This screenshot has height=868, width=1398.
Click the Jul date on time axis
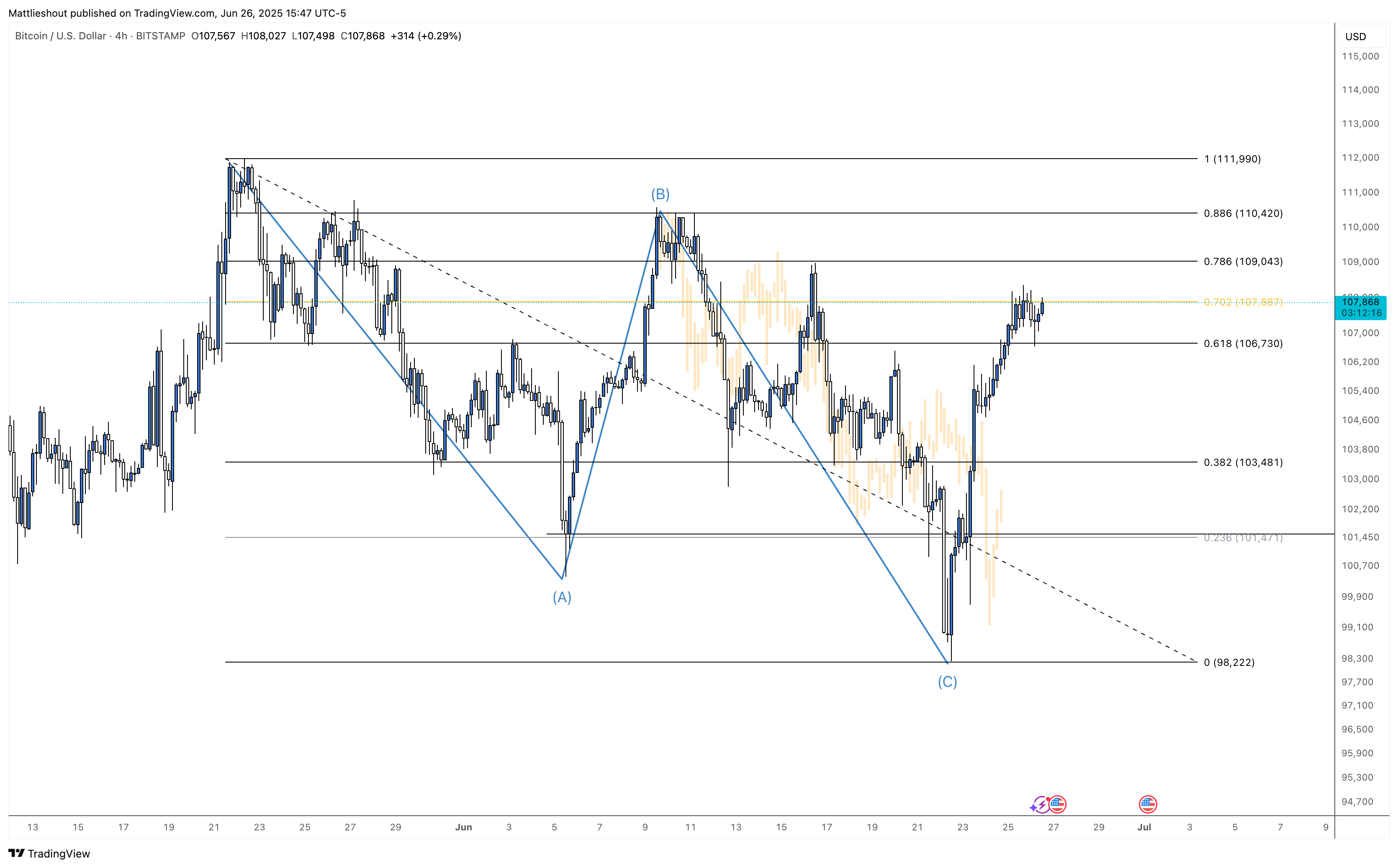click(x=1144, y=827)
